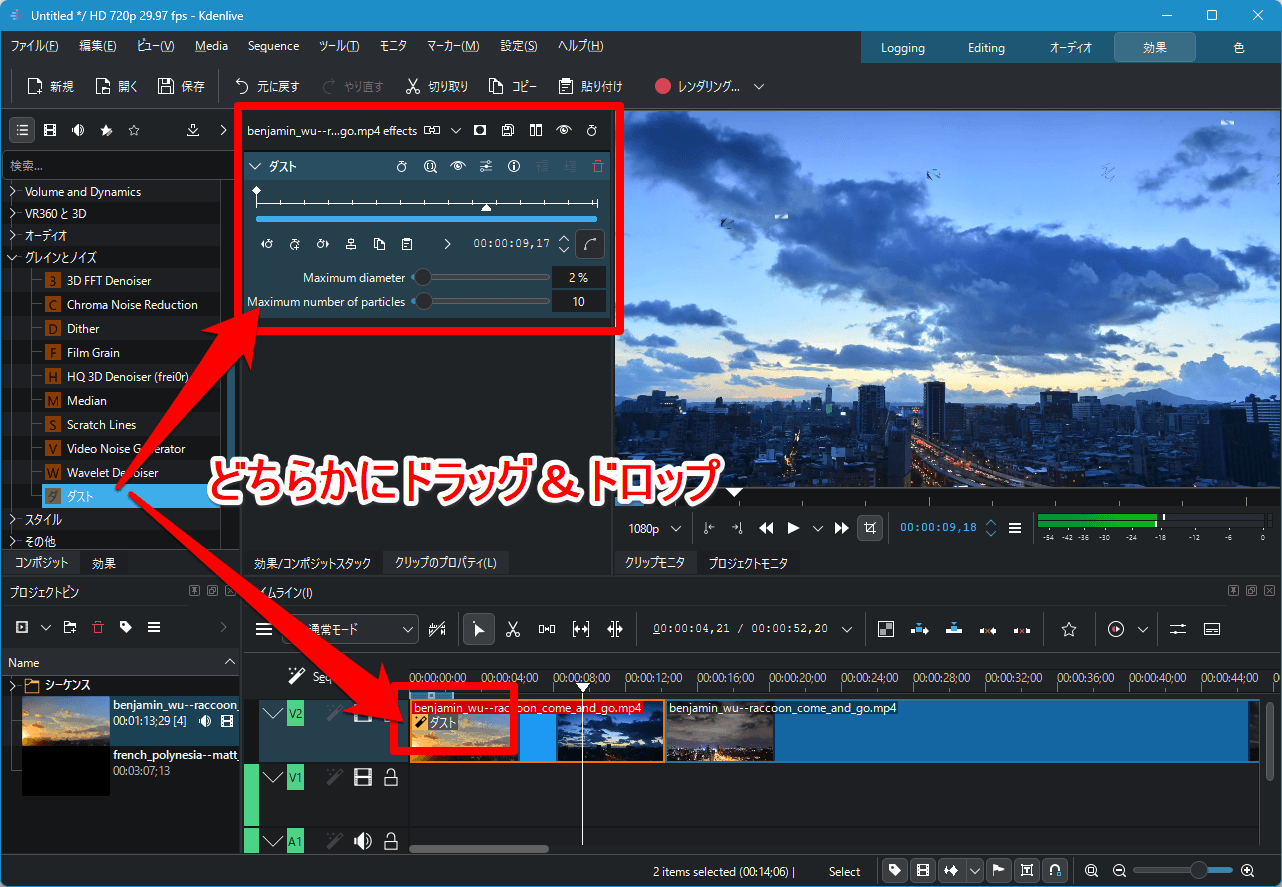The height and width of the screenshot is (887, 1282).
Task: Click the download effects icon in effects panel
Action: click(x=193, y=130)
